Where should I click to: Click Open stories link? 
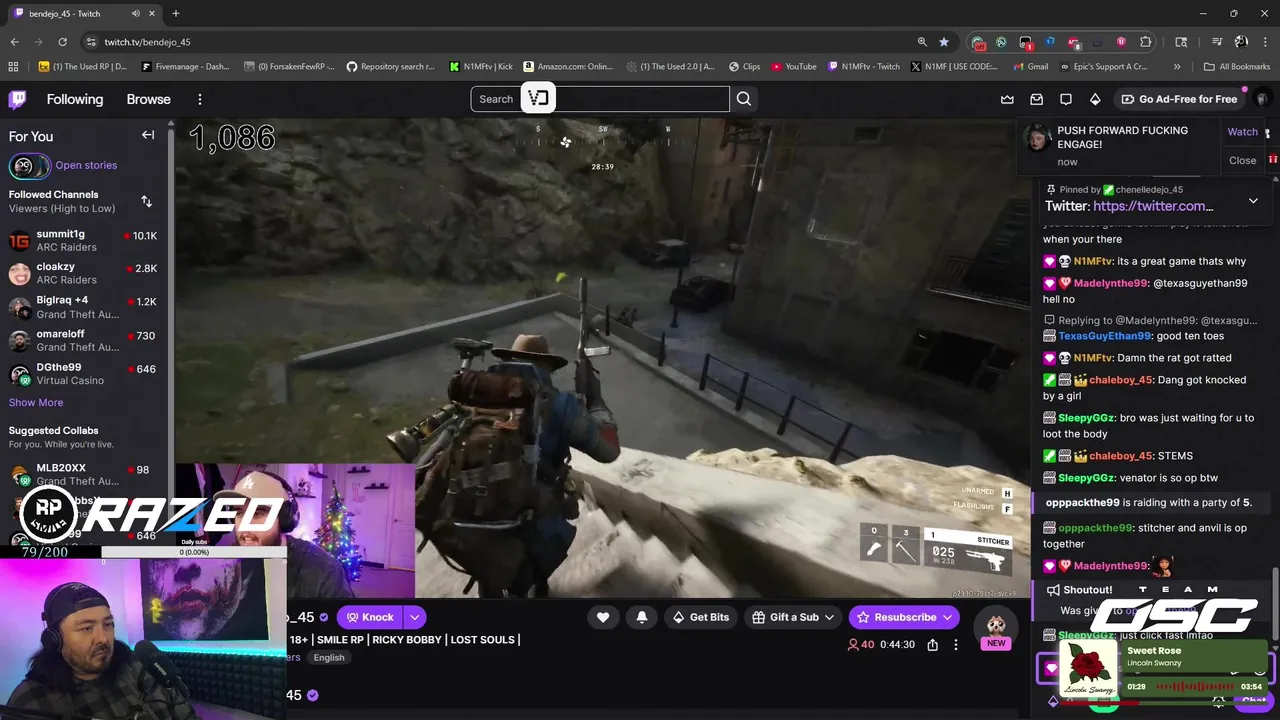86,165
